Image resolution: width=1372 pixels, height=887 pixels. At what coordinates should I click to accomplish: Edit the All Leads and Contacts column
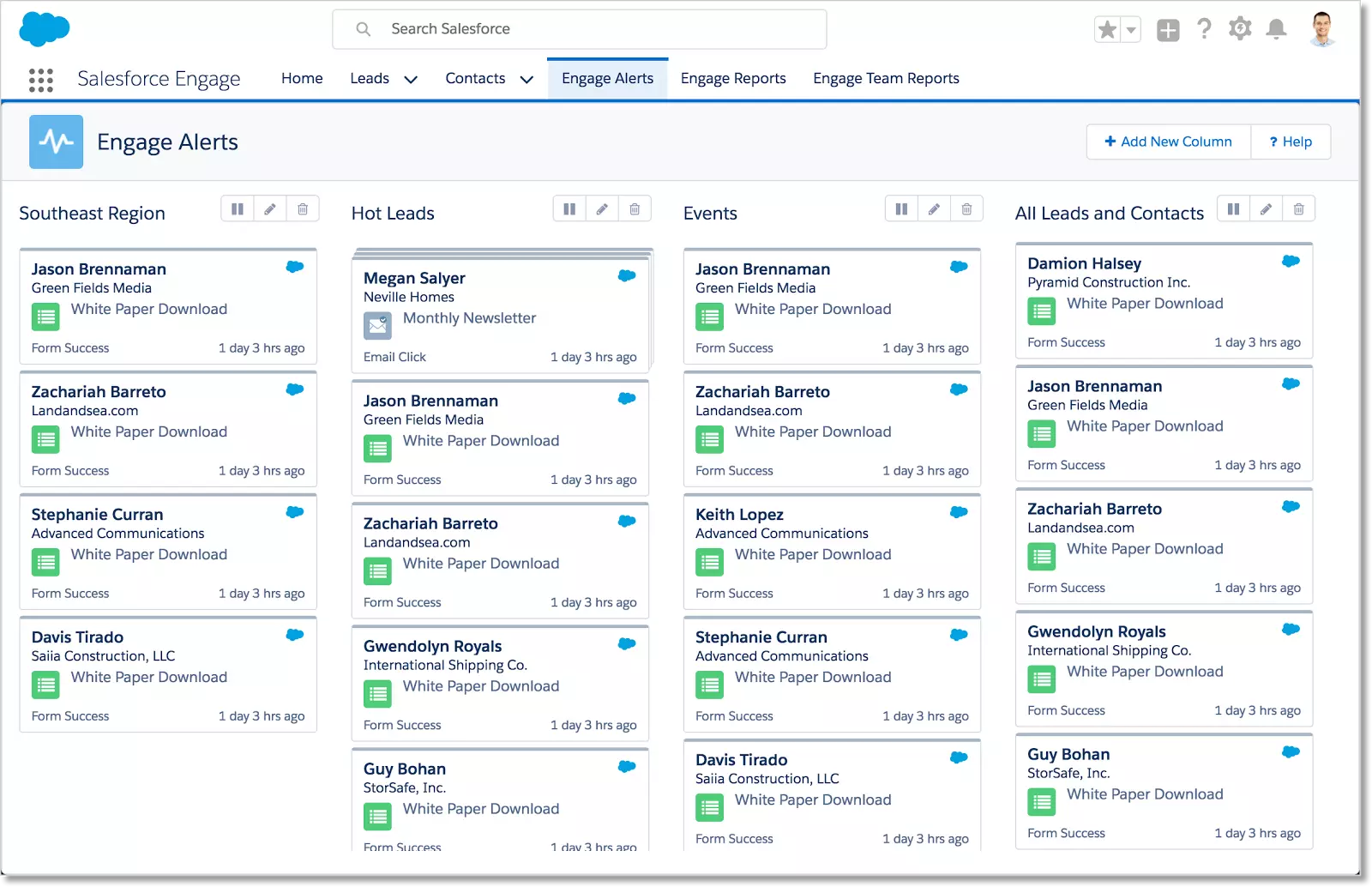click(1266, 209)
